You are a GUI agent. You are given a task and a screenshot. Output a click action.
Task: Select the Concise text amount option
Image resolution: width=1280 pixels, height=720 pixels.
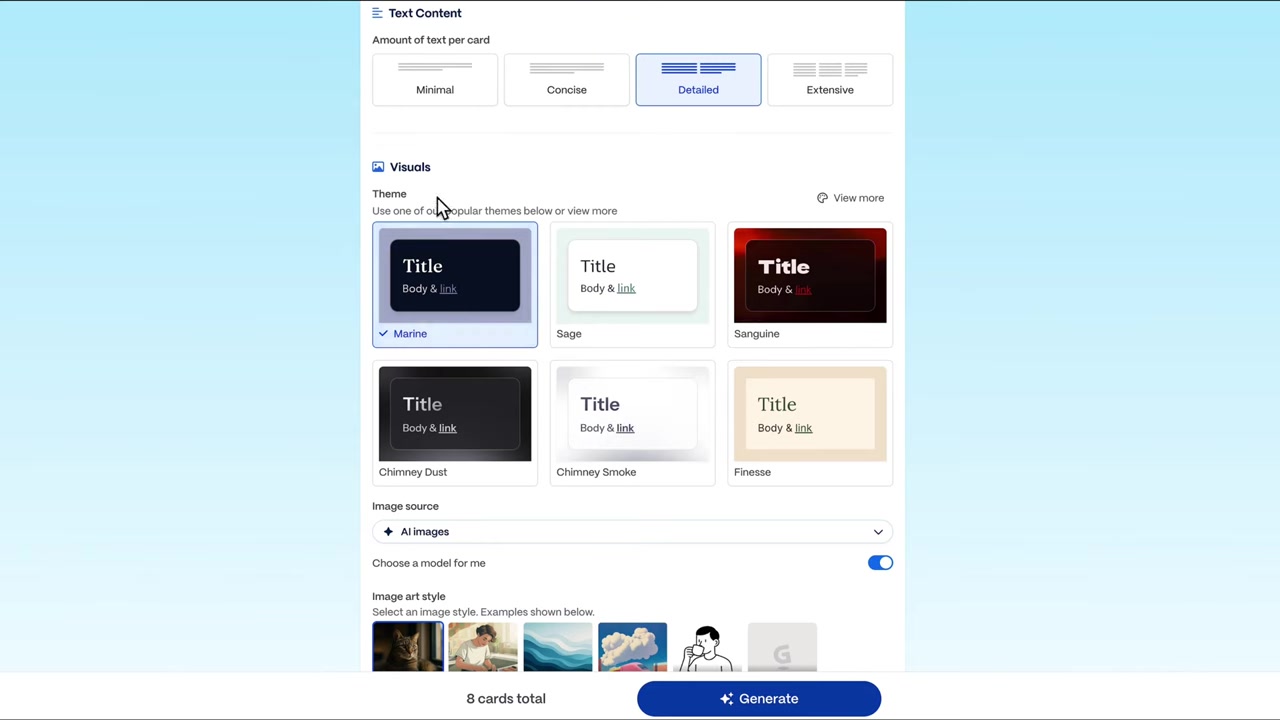point(567,79)
